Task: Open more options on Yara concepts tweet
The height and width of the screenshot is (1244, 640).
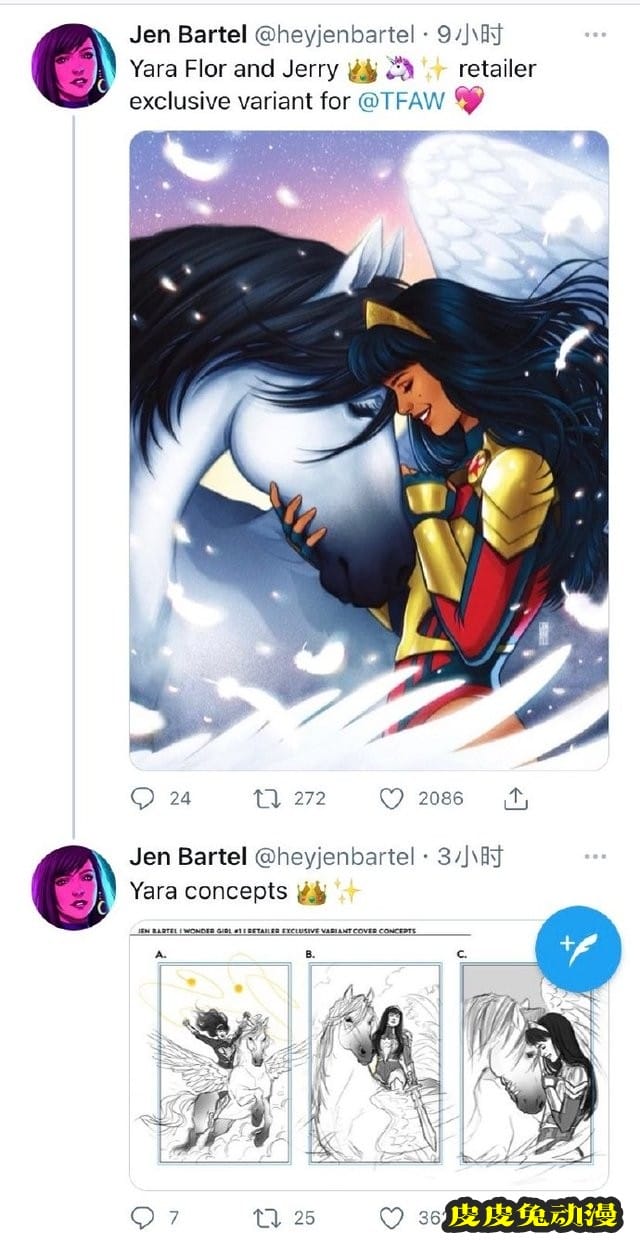Action: 595,857
